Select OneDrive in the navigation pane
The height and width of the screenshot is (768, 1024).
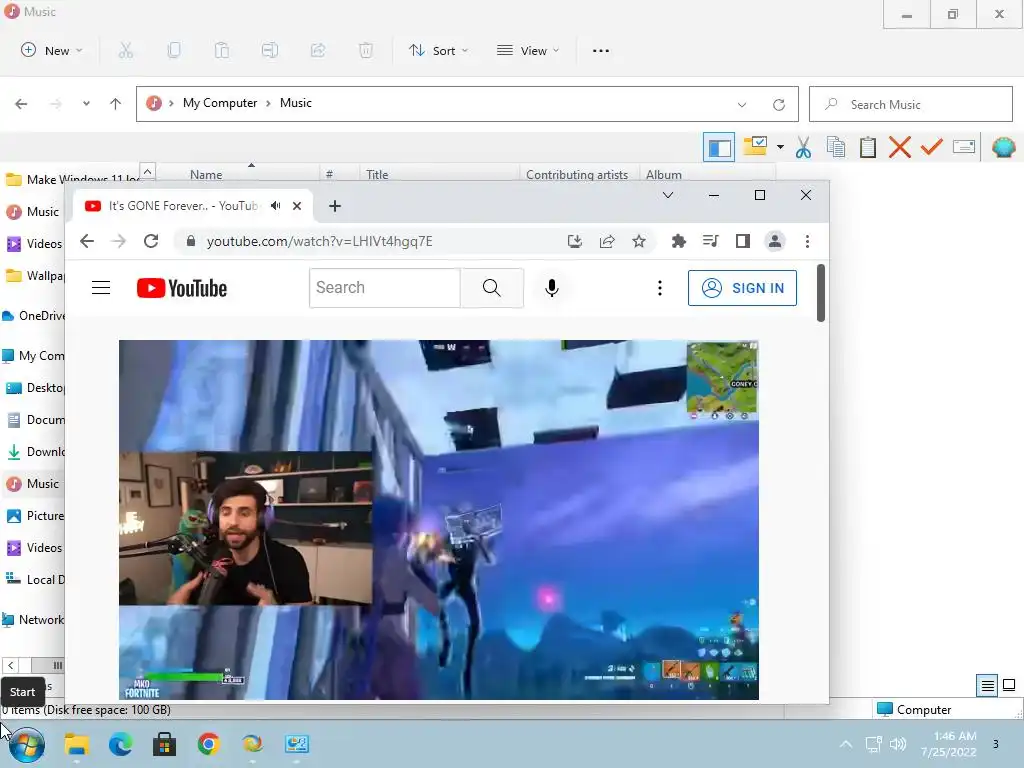tap(34, 316)
